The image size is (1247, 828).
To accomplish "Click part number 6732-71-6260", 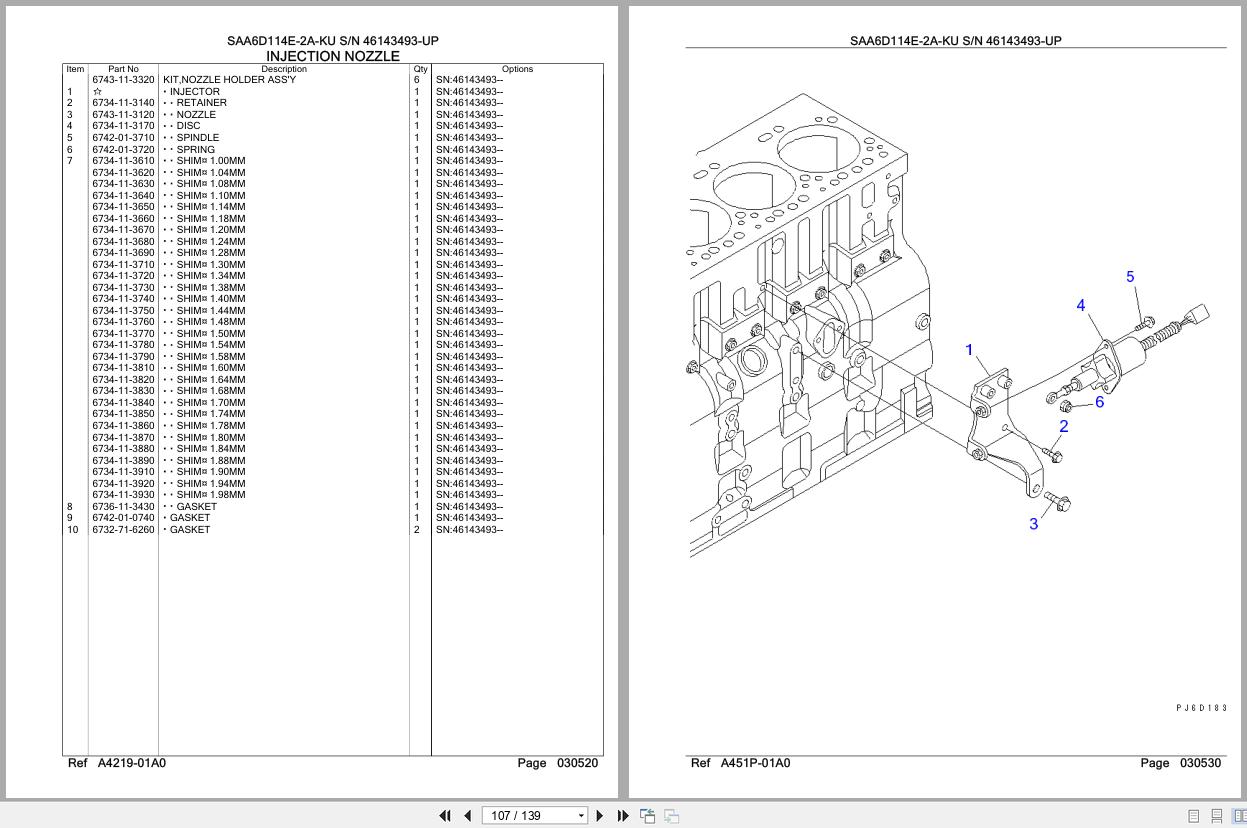I will 124,530.
